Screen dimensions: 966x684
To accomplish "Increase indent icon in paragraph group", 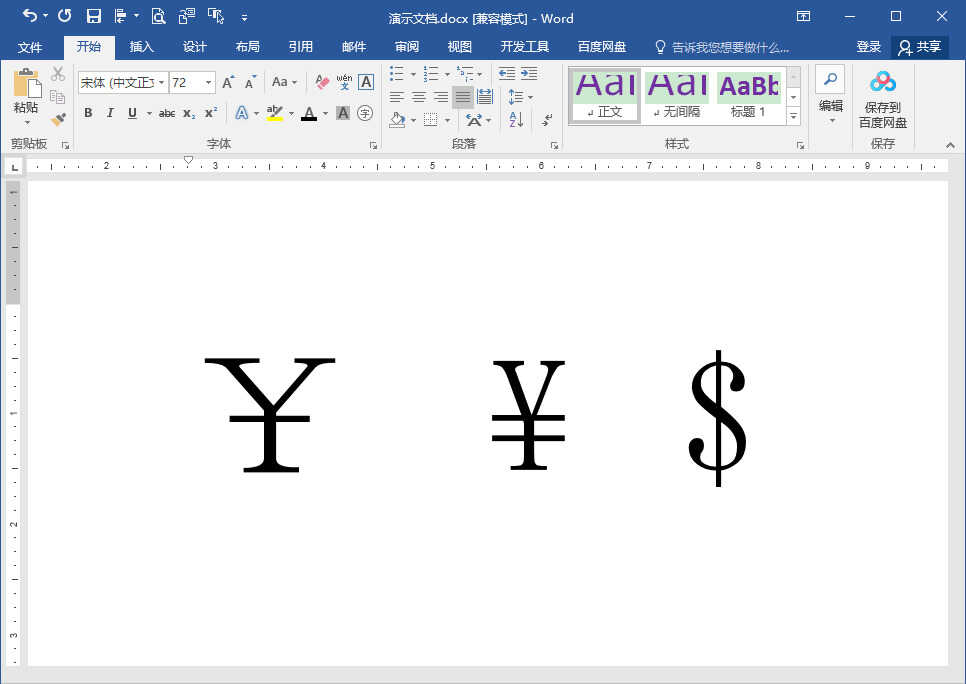I will click(529, 74).
